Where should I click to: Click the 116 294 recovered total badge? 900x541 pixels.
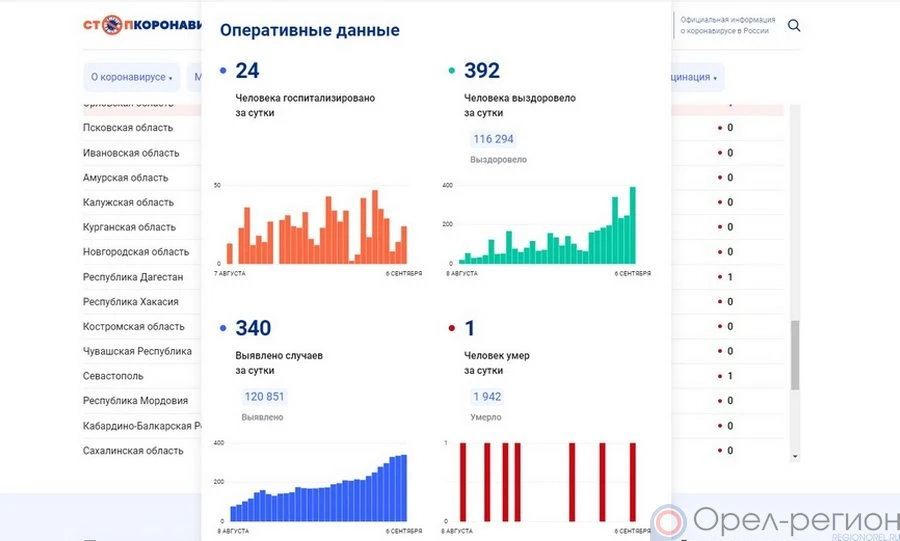click(494, 139)
